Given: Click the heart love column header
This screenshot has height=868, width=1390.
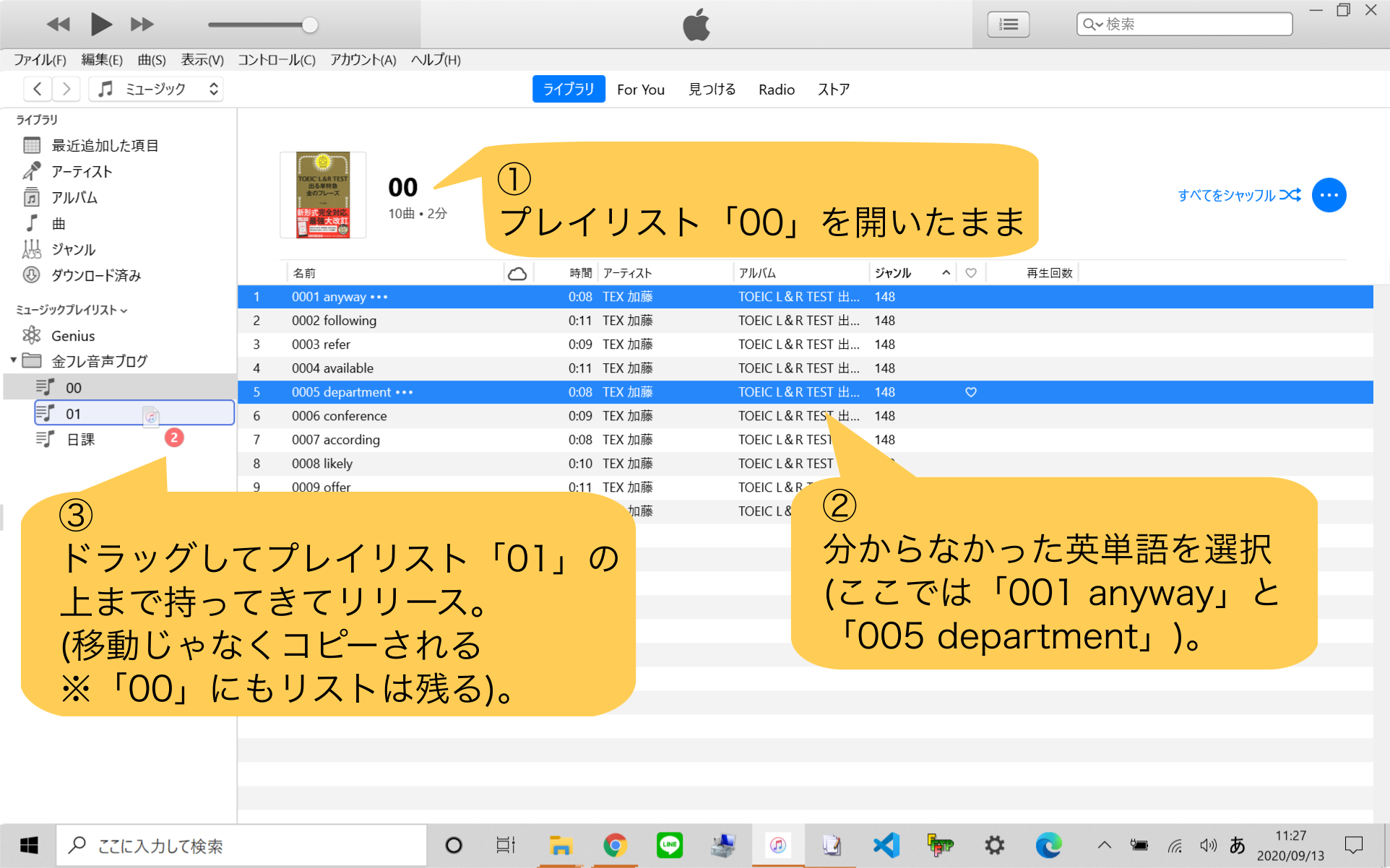Looking at the screenshot, I should [x=971, y=273].
